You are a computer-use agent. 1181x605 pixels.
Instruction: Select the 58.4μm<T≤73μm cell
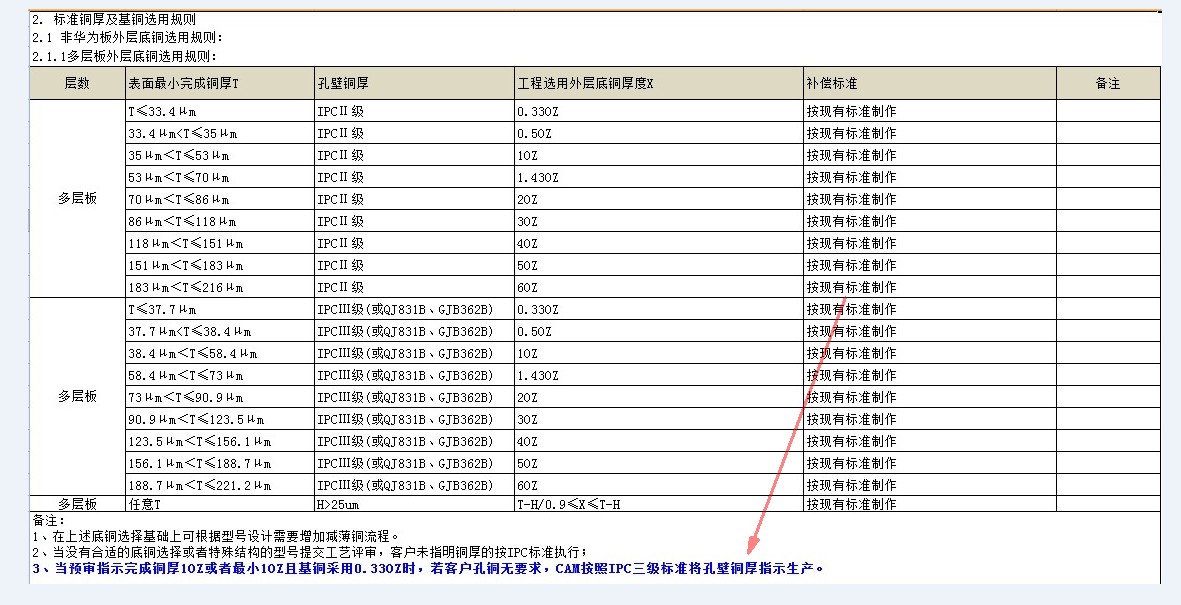pos(220,375)
